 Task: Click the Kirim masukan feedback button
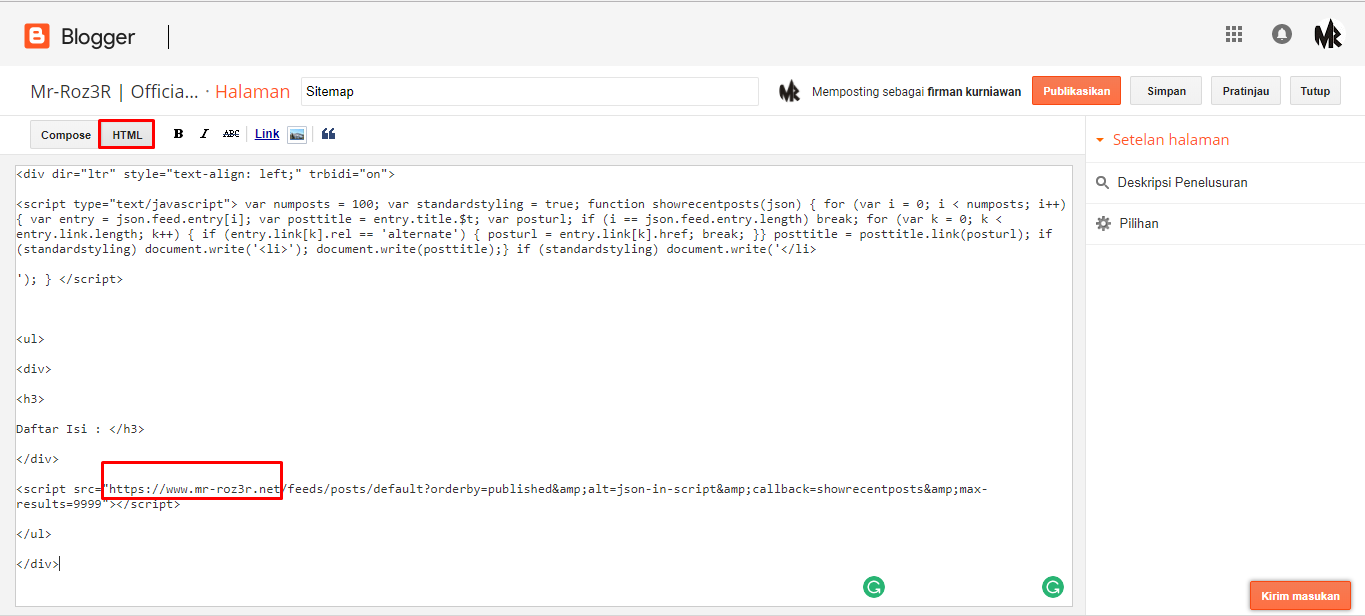coord(1300,594)
